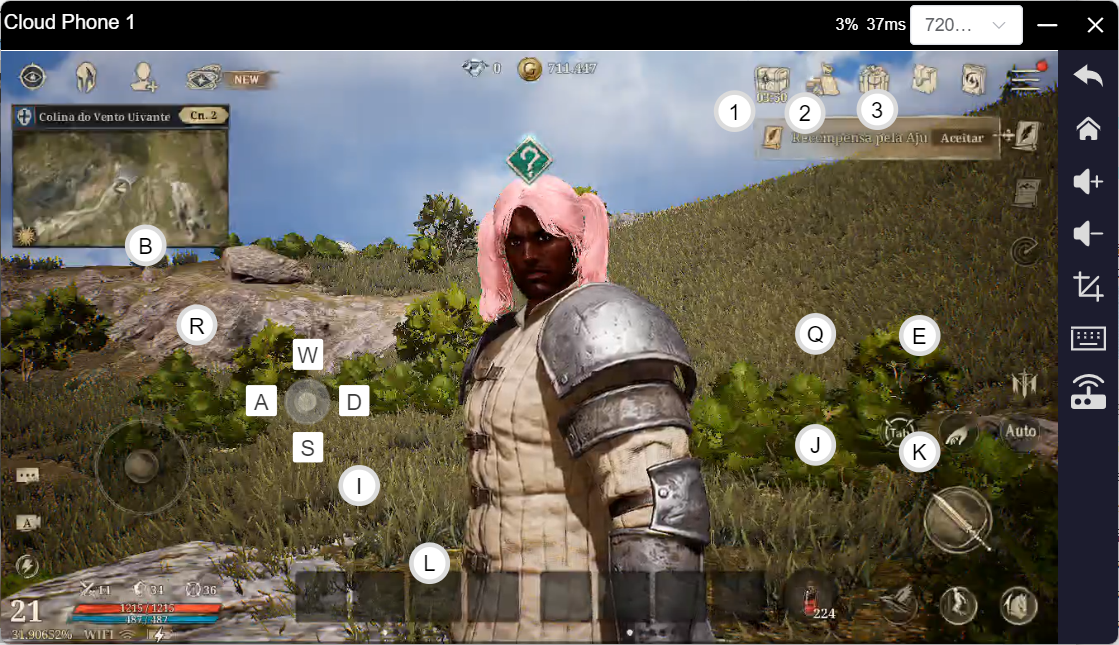Viewport: 1119px width, 645px height.
Task: Click the envelope mail icon on left
Action: (27, 523)
